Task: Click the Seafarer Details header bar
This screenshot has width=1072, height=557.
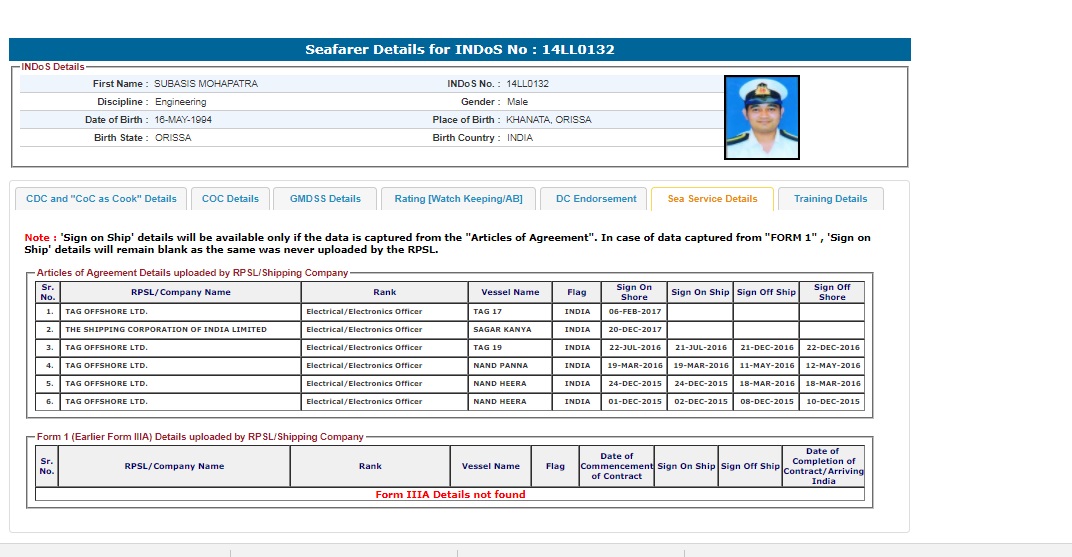Action: point(460,49)
